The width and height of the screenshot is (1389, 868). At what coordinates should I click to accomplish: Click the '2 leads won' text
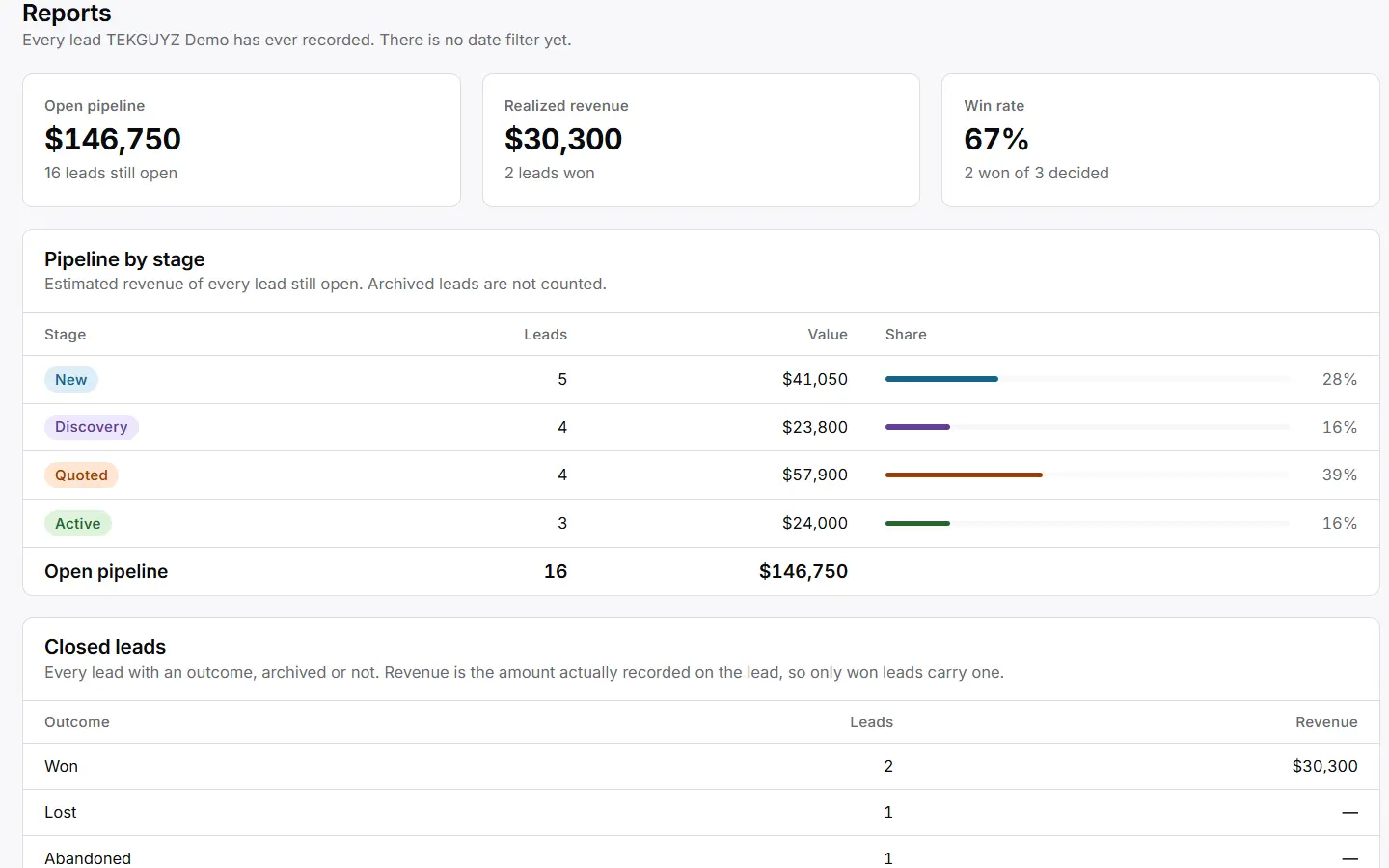click(x=550, y=173)
